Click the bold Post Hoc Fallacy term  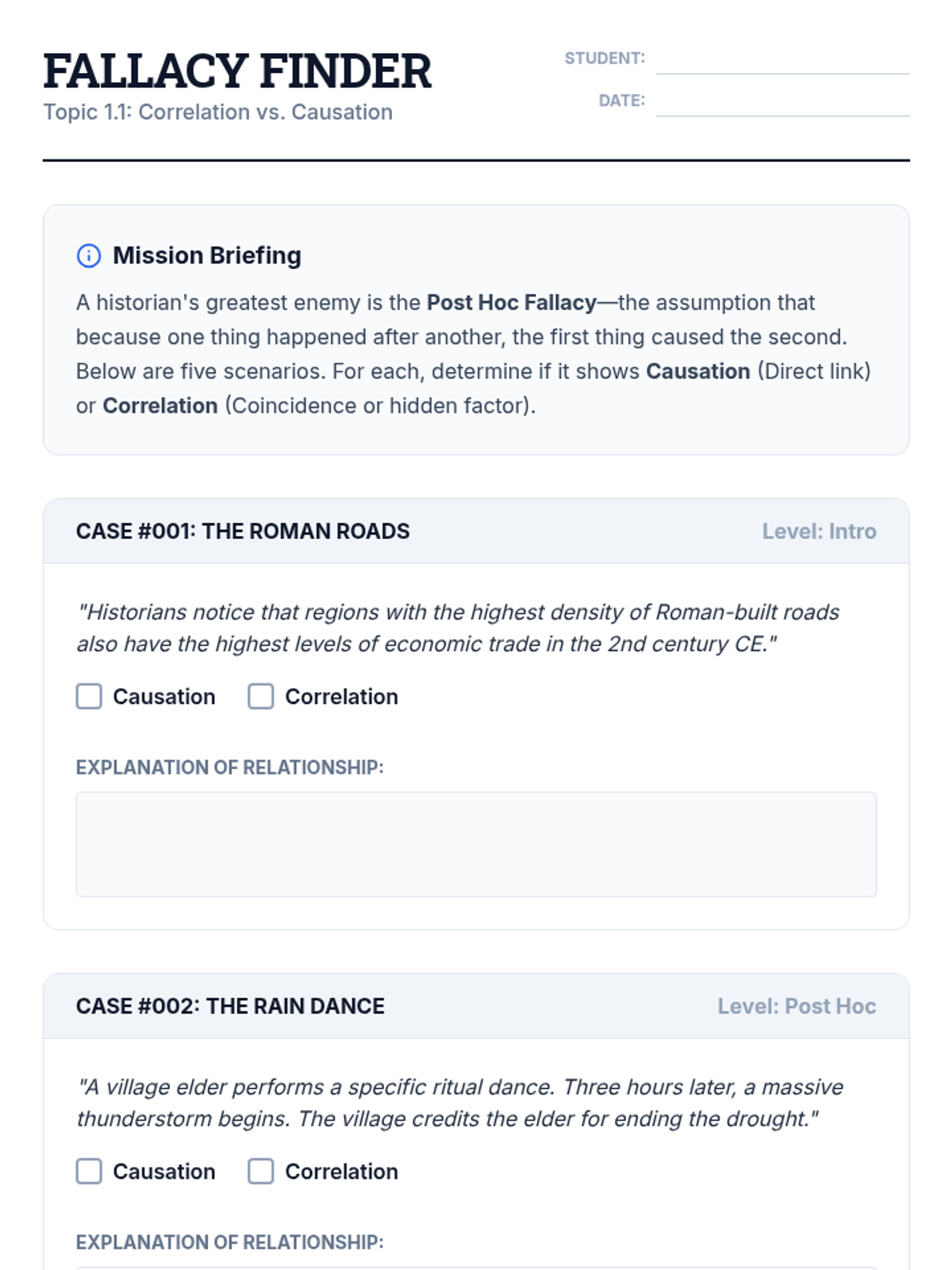pos(511,302)
